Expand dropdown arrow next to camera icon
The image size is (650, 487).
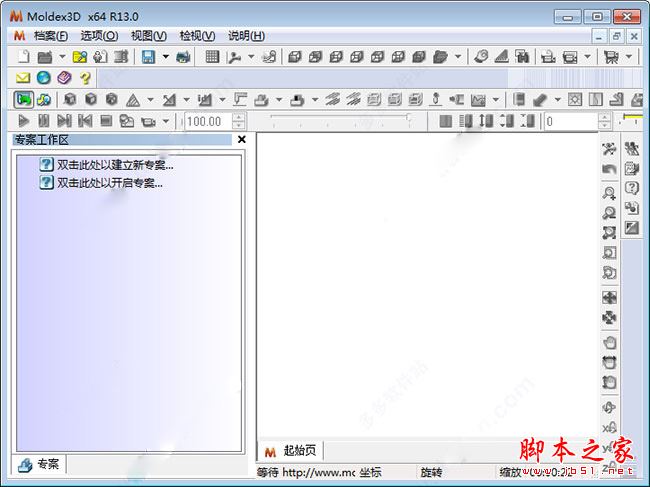click(x=166, y=121)
